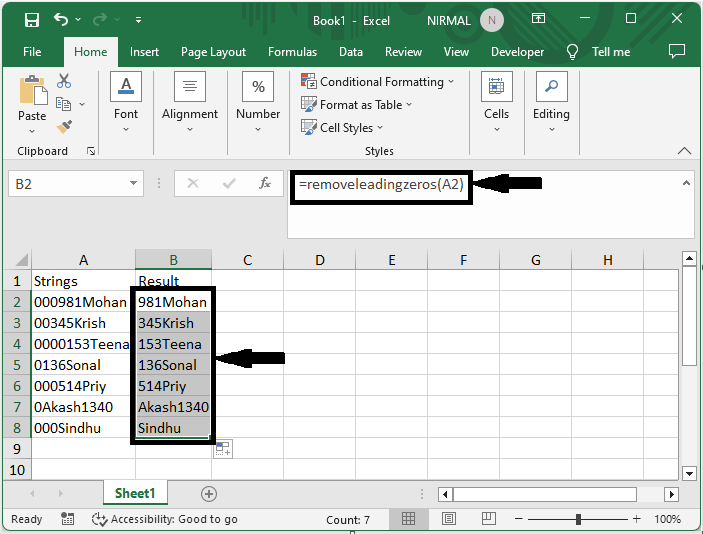Image resolution: width=703 pixels, height=534 pixels.
Task: Customize the Quick Access Toolbar
Action: (139, 20)
